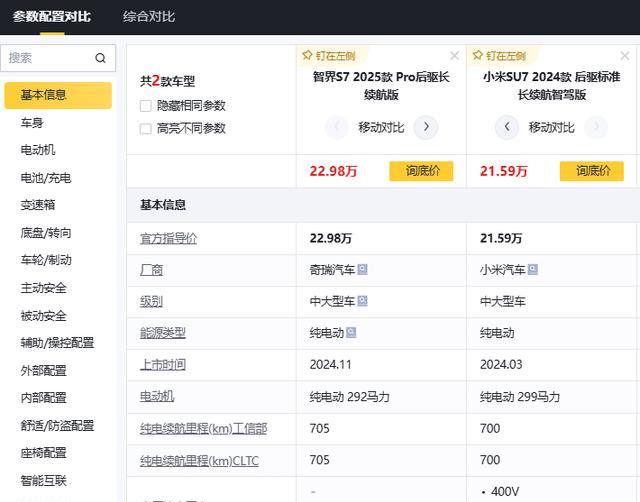
Task: Jump to 车身 section
Action: pyautogui.click(x=32, y=122)
